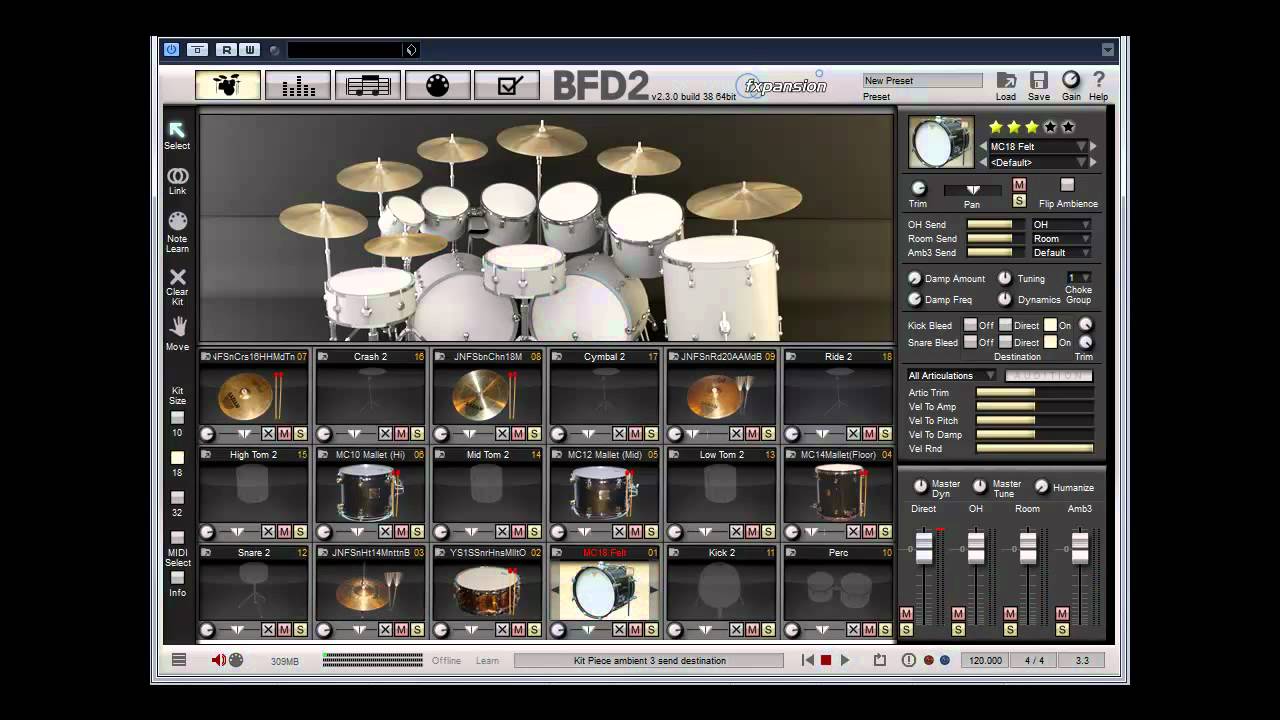Mute selected kit piece in inspector
The width and height of the screenshot is (1280, 720).
click(x=1019, y=185)
